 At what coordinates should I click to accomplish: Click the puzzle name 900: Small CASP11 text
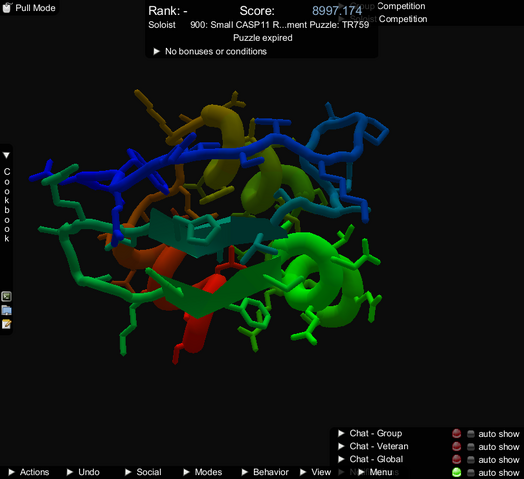click(279, 25)
